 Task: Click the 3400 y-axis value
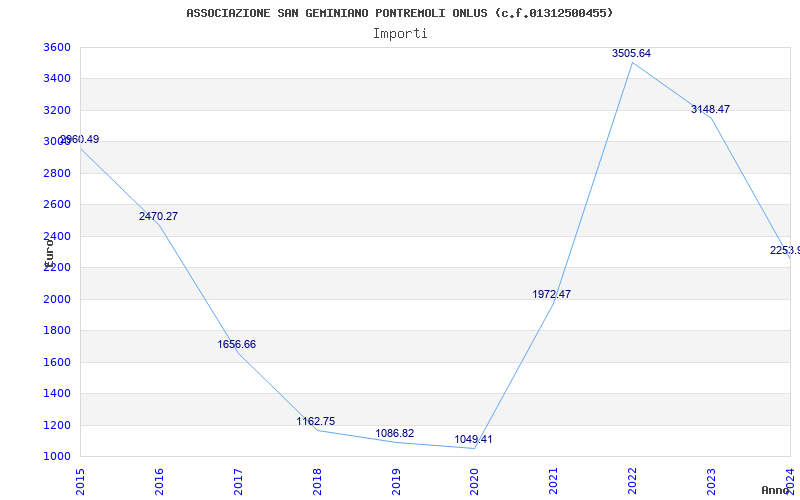point(57,79)
